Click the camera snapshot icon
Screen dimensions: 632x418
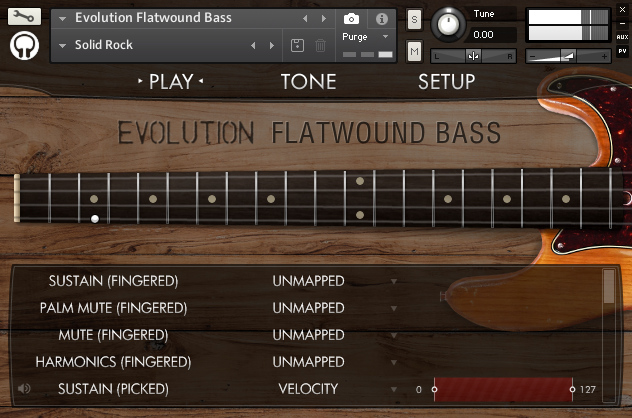coord(351,18)
